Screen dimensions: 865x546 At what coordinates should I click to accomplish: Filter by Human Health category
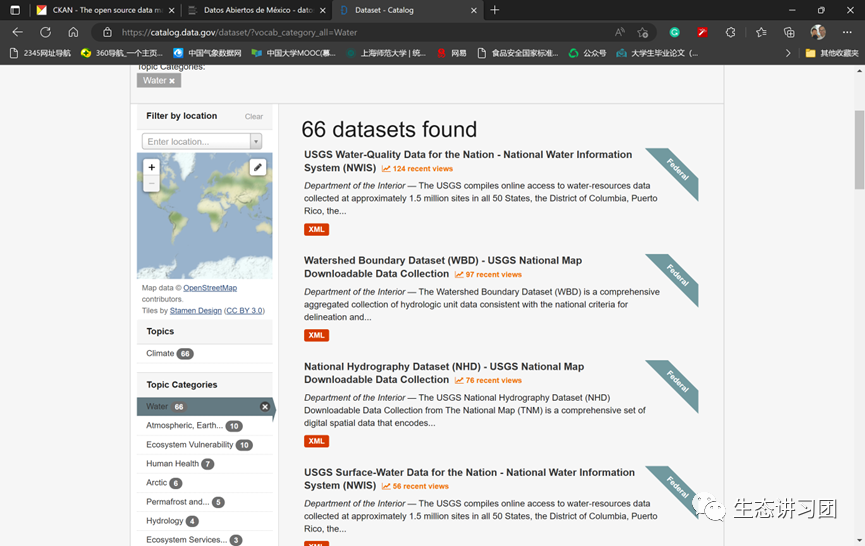pos(179,464)
